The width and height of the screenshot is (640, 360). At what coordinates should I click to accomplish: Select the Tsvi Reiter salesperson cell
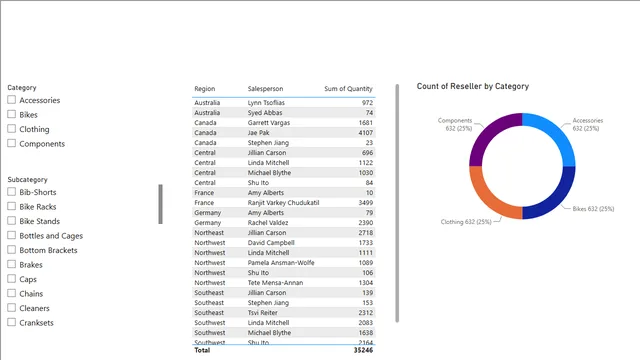[x=262, y=313]
